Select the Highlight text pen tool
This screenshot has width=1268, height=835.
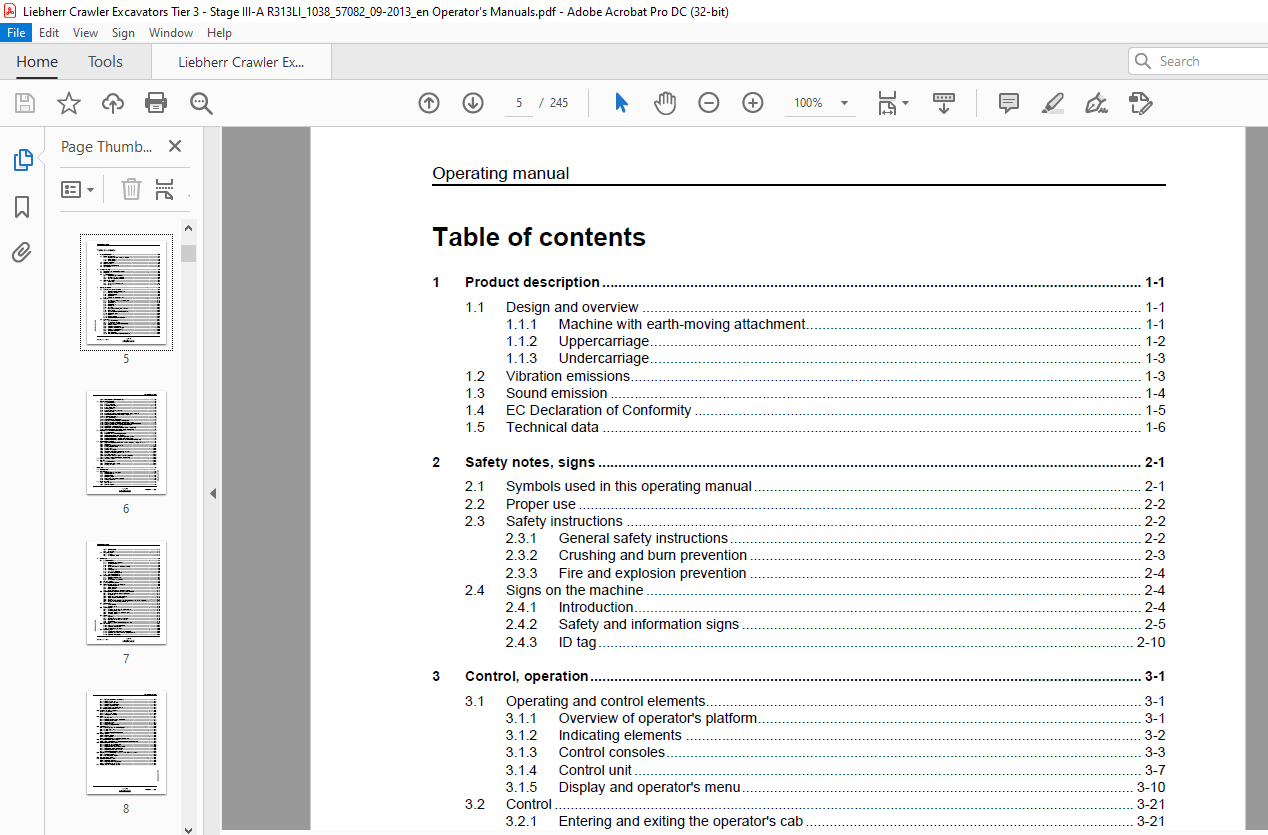(x=1052, y=103)
